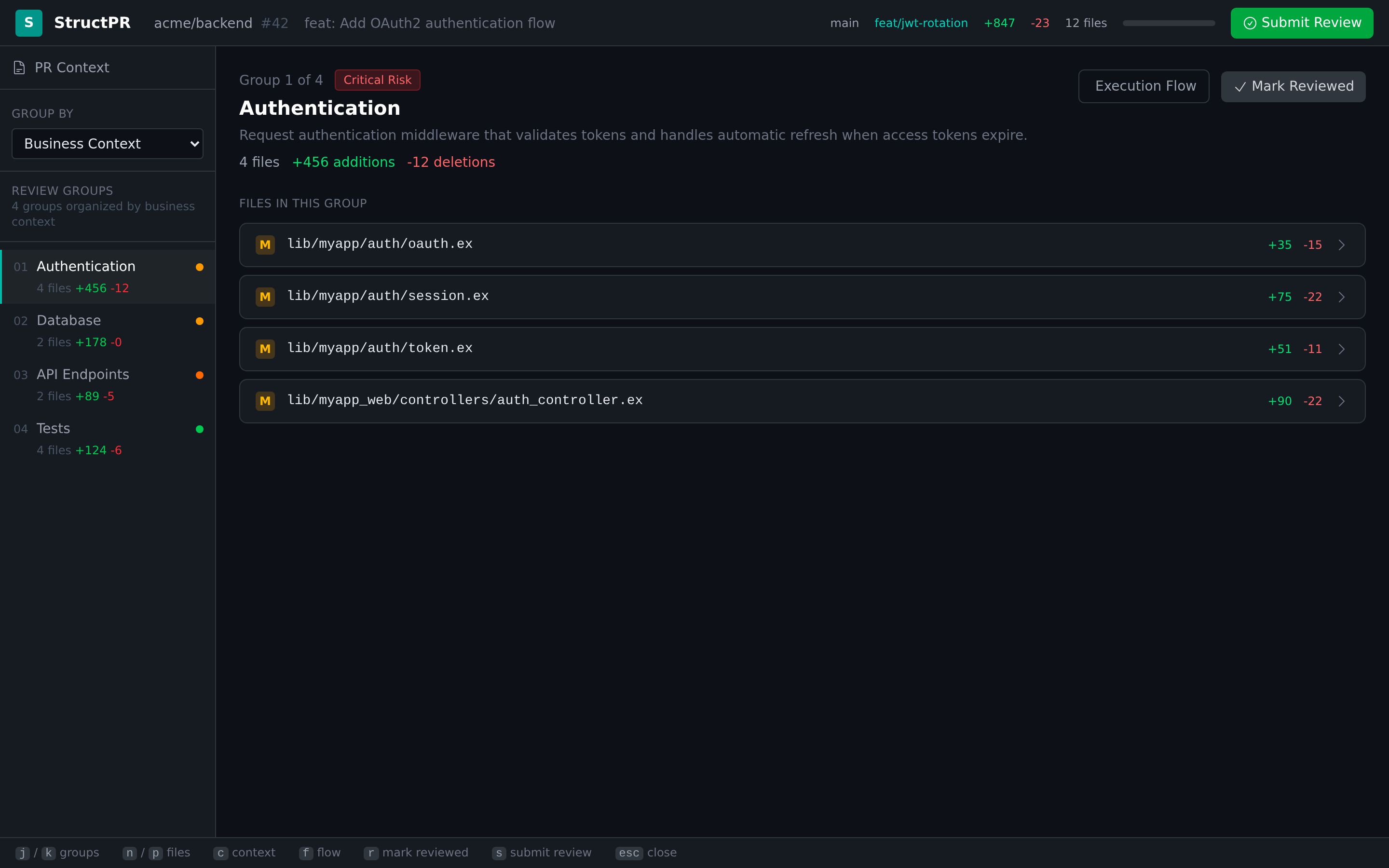
Task: Click the green check circle in Submit Review
Action: 1250,23
